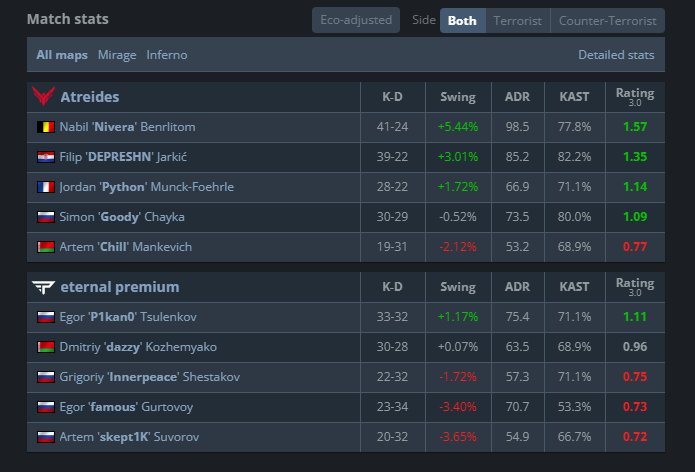Select Both sides filter
Viewport: 695px width, 472px height.
tap(462, 20)
